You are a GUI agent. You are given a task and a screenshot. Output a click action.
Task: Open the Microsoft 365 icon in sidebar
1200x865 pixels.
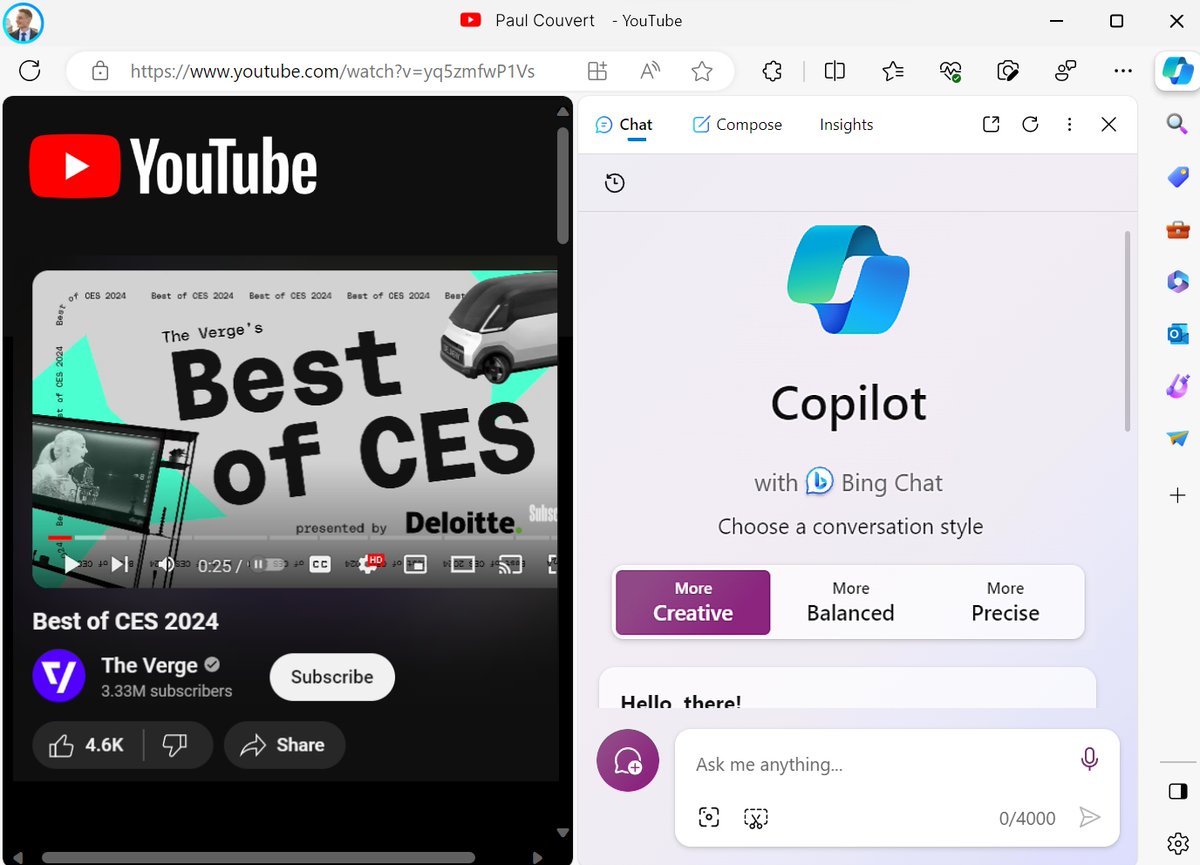(x=1177, y=282)
